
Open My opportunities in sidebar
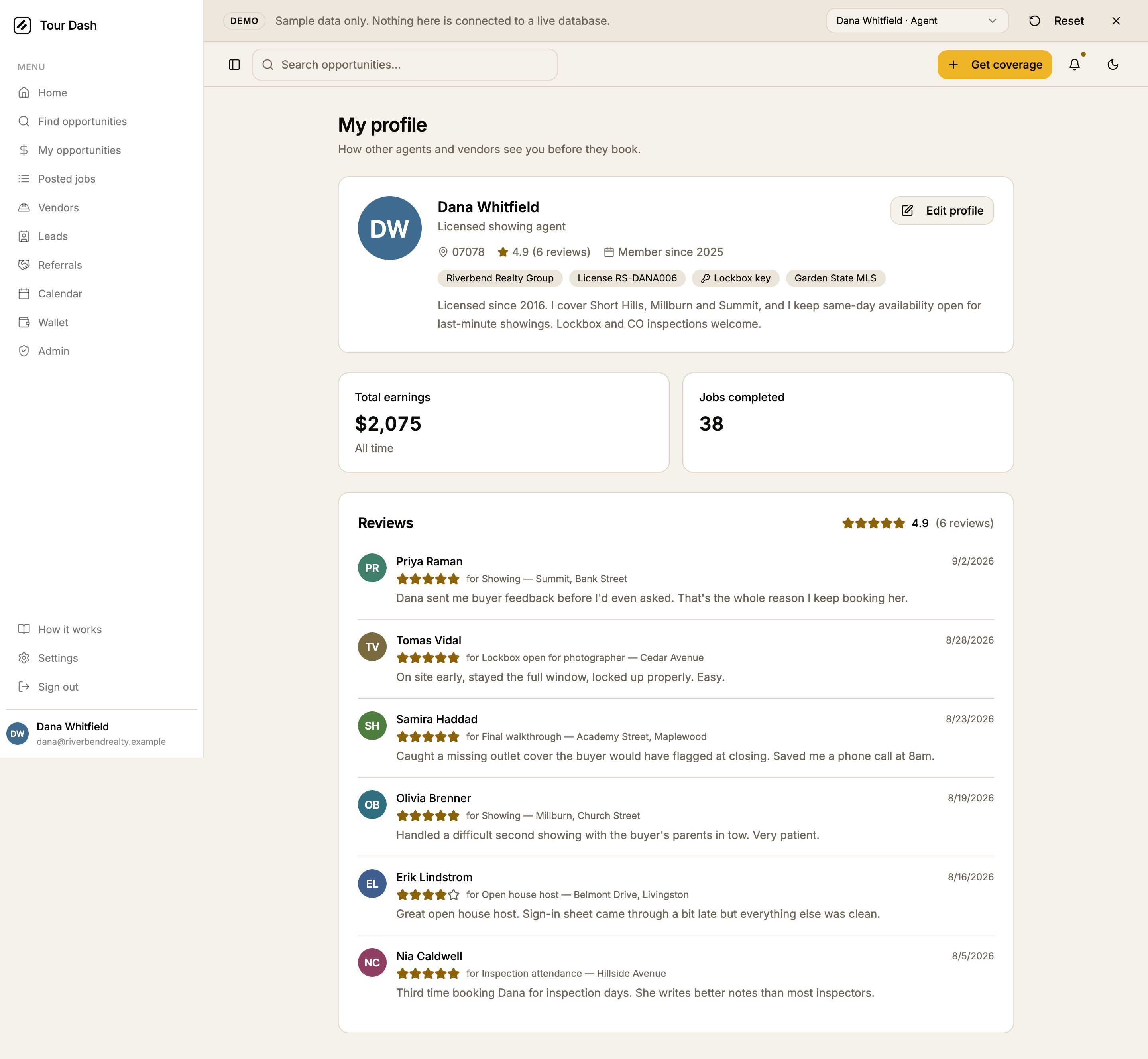102,150
